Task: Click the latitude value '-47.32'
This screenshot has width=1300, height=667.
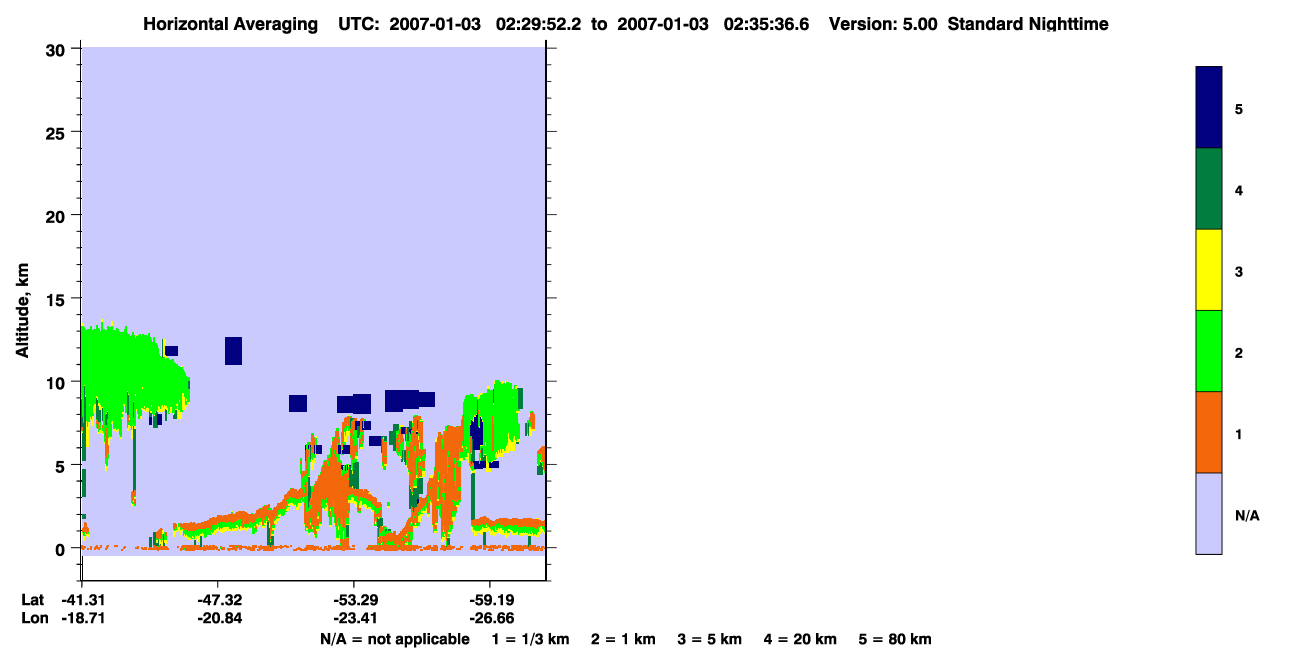Action: [x=218, y=600]
